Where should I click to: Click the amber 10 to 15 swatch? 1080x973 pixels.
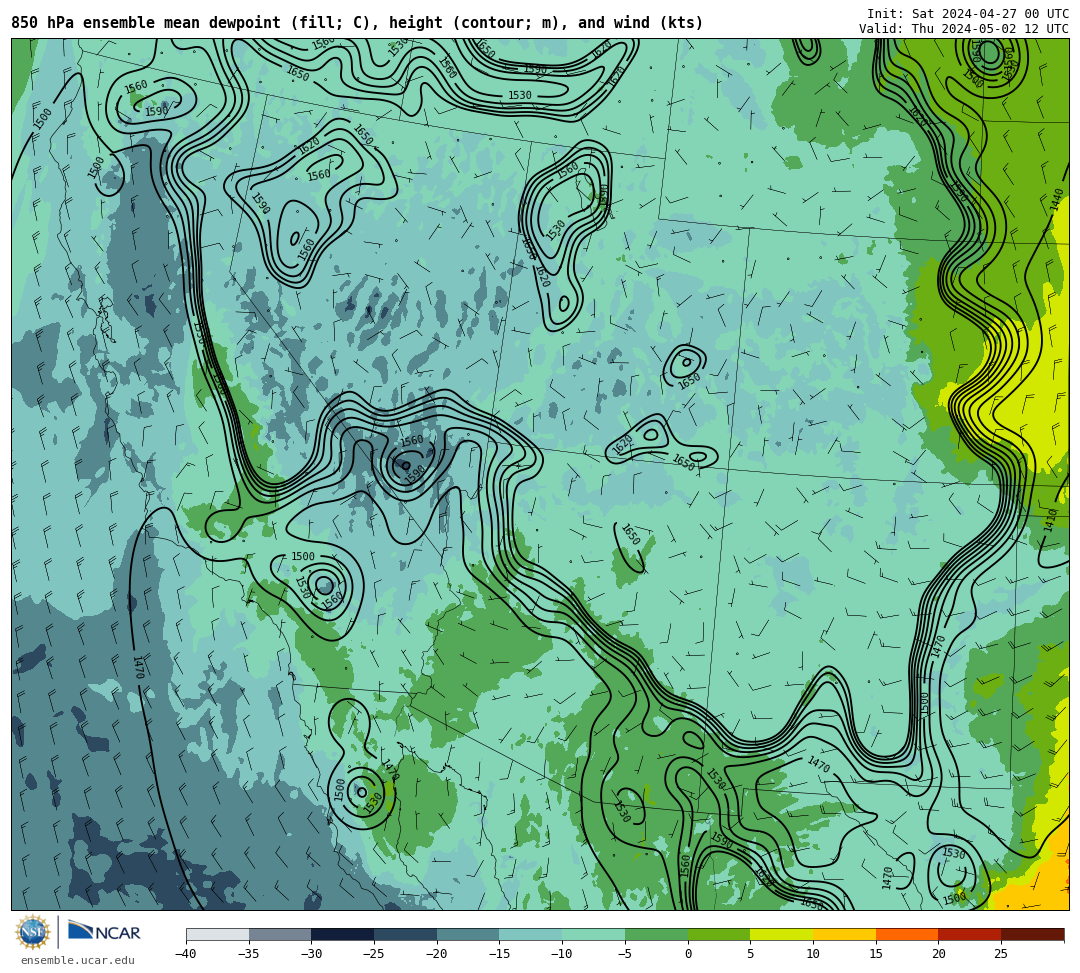(844, 934)
